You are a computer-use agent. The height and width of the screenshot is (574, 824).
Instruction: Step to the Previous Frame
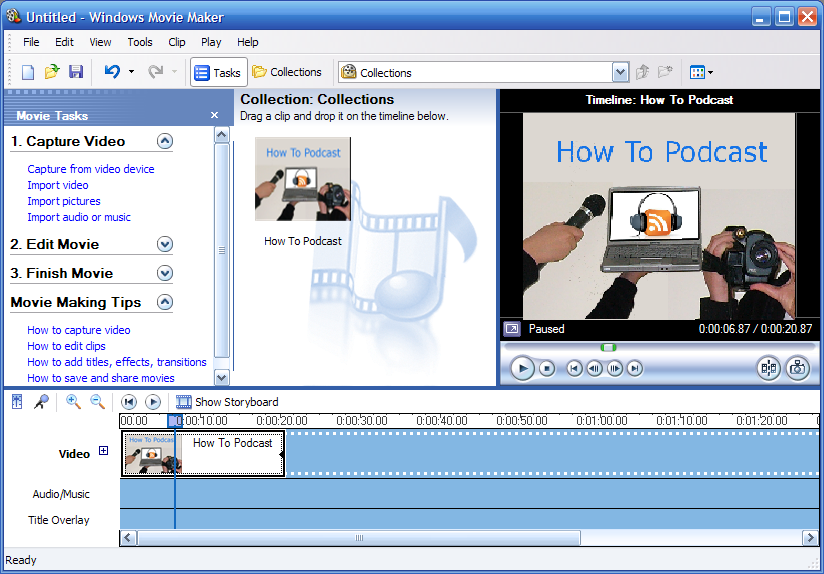[x=594, y=368]
